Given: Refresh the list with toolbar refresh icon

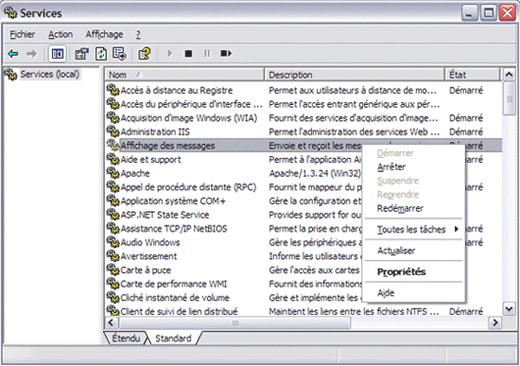Looking at the screenshot, I should (101, 53).
